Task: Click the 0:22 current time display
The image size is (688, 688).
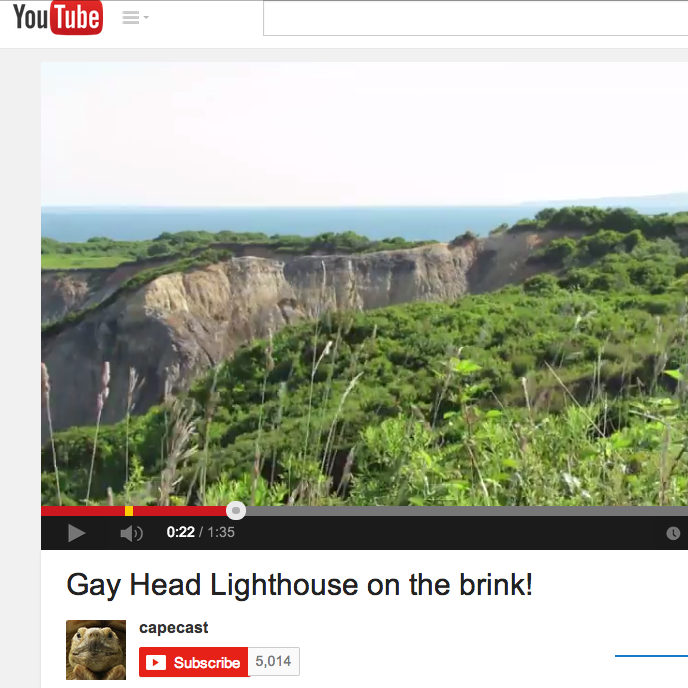Action: [180, 532]
